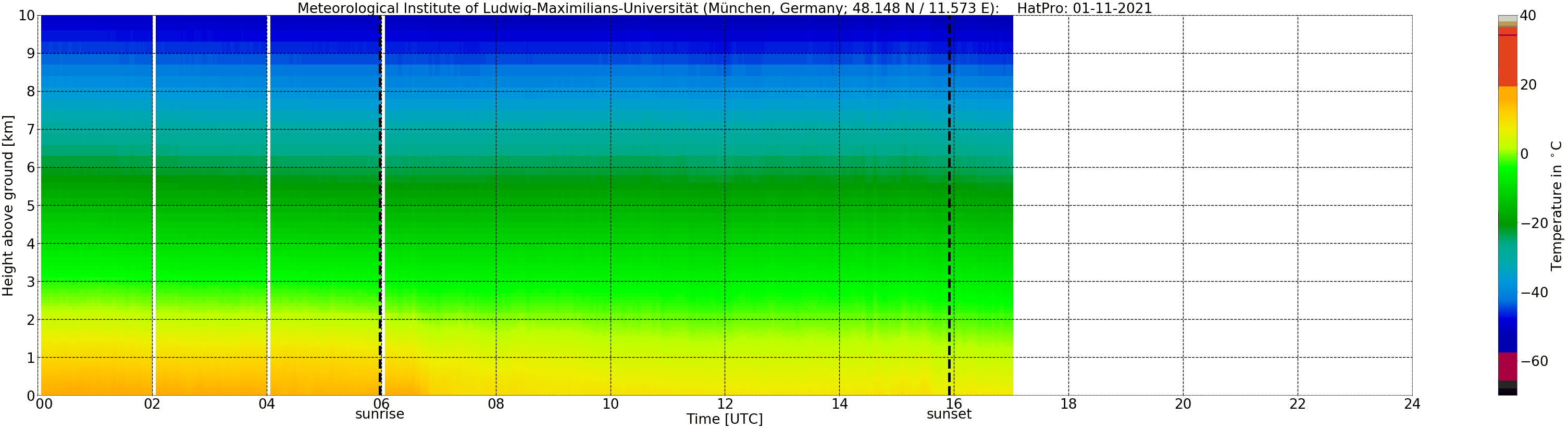1568x429 pixels.
Task: Click height-axis tick label '2' km
Action: [30, 320]
